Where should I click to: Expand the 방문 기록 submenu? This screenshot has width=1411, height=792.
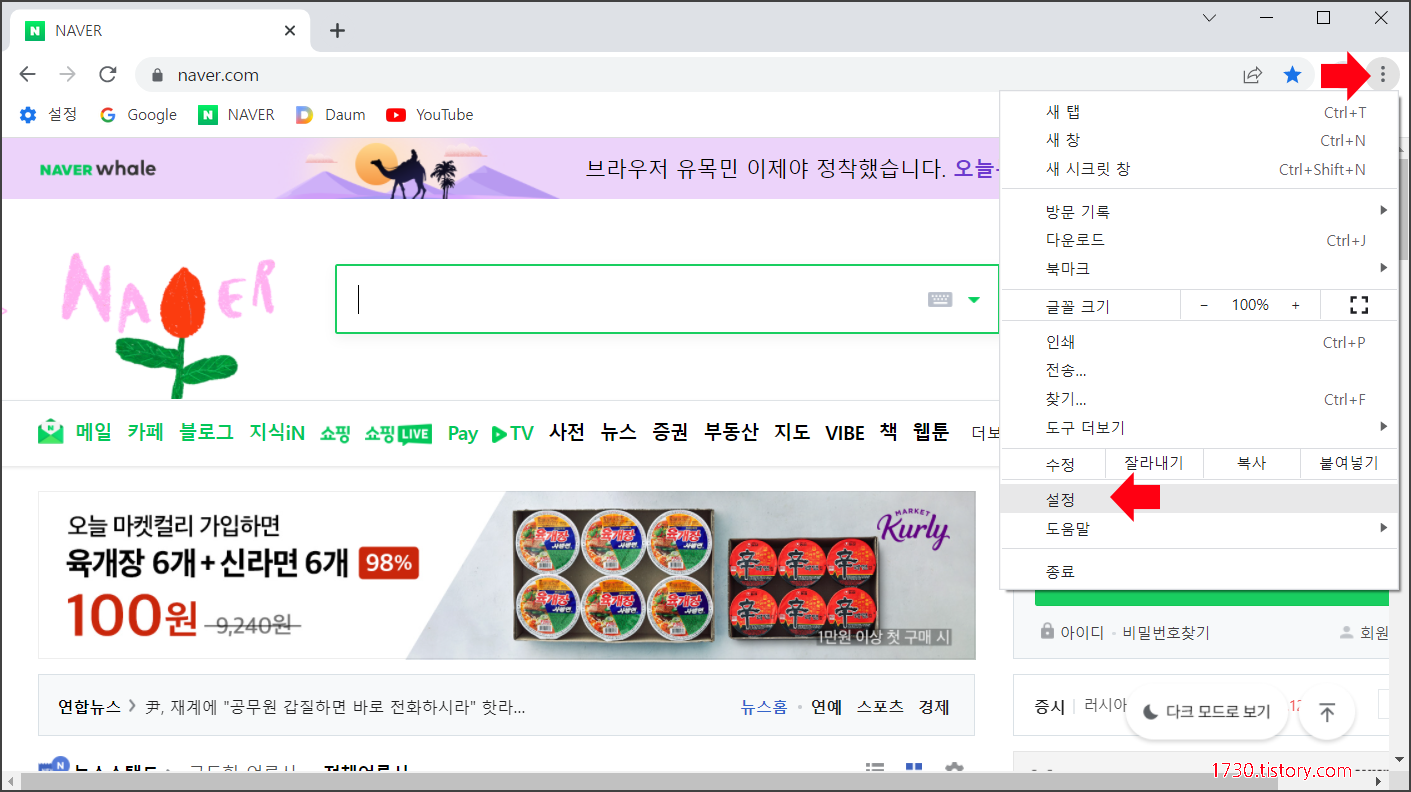point(1199,211)
